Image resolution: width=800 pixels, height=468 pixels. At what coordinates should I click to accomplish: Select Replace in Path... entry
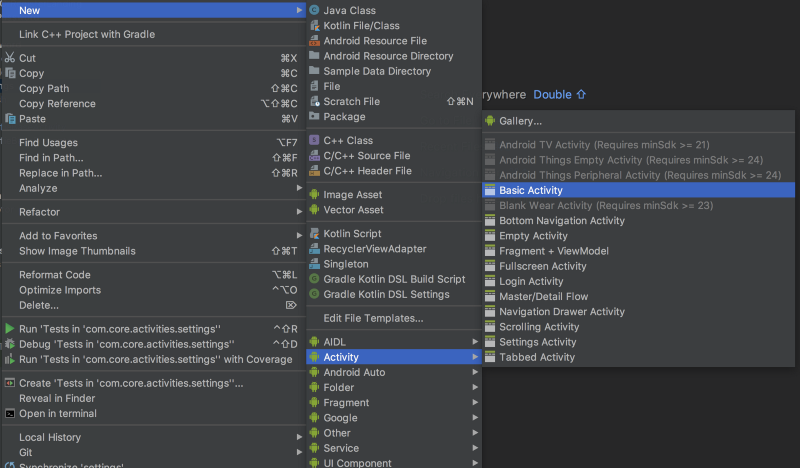point(154,173)
